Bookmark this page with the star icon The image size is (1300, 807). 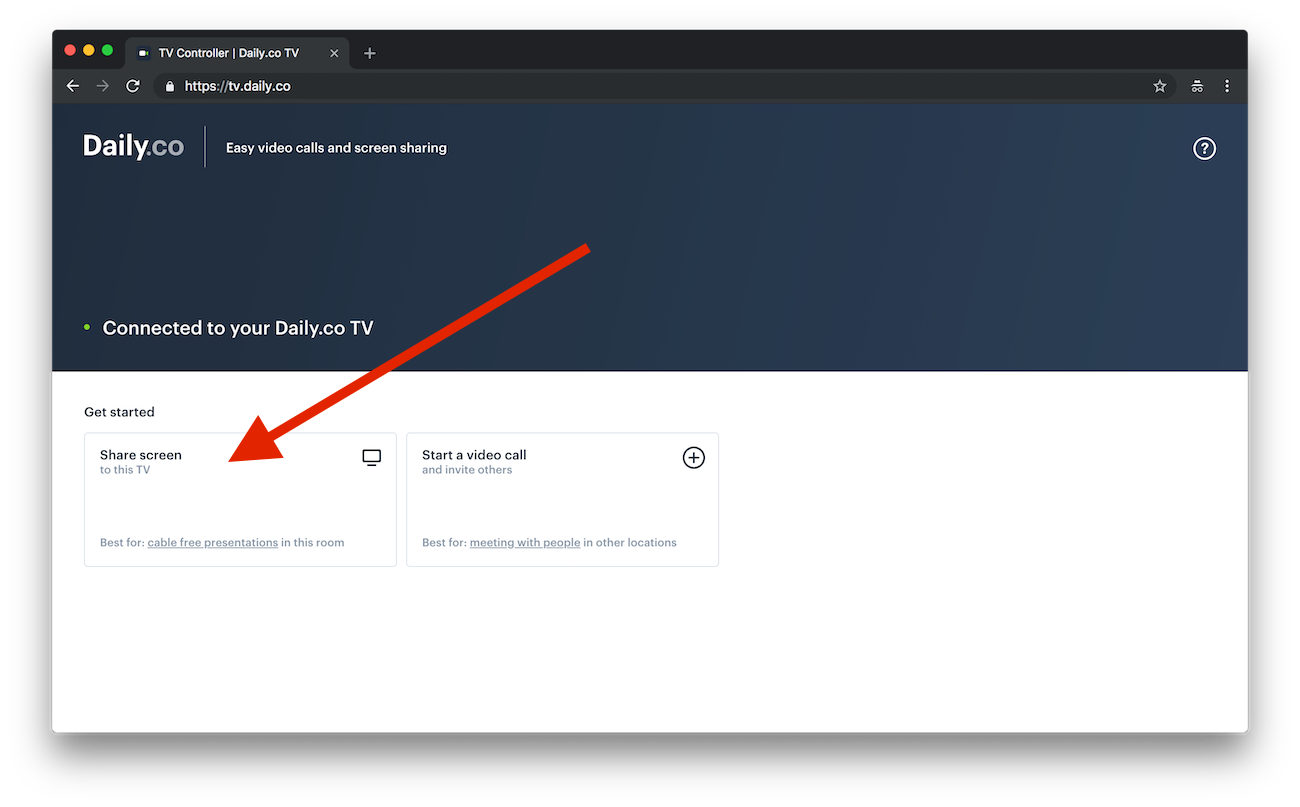pos(1160,86)
